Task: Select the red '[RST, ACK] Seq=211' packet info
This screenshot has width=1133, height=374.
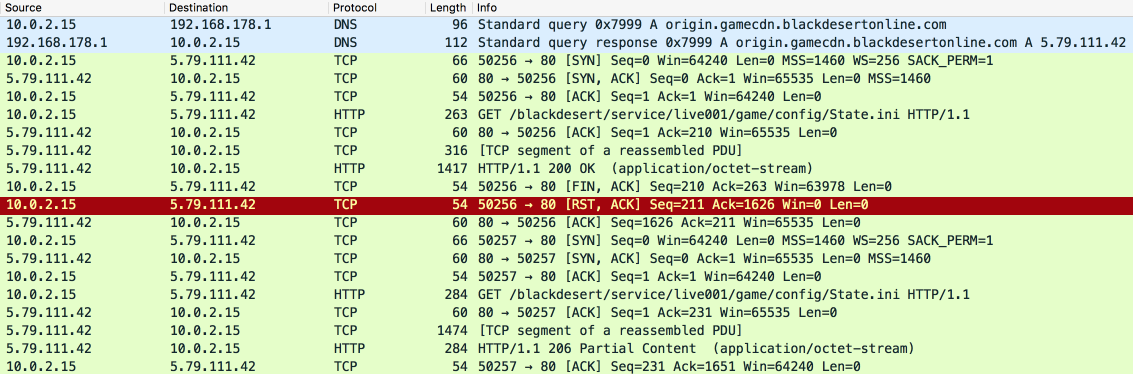Action: (x=673, y=205)
